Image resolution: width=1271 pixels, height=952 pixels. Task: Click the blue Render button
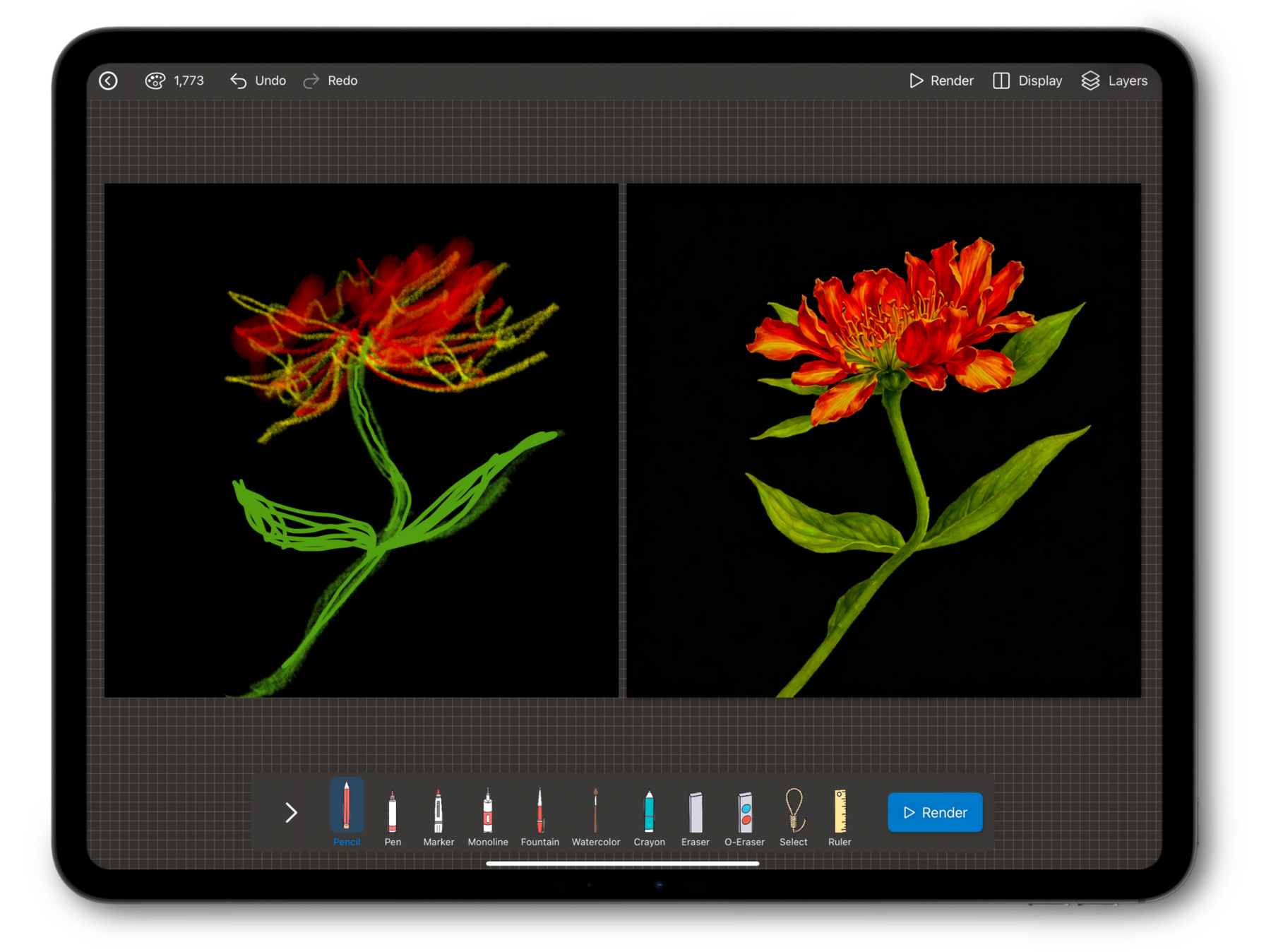(x=935, y=813)
